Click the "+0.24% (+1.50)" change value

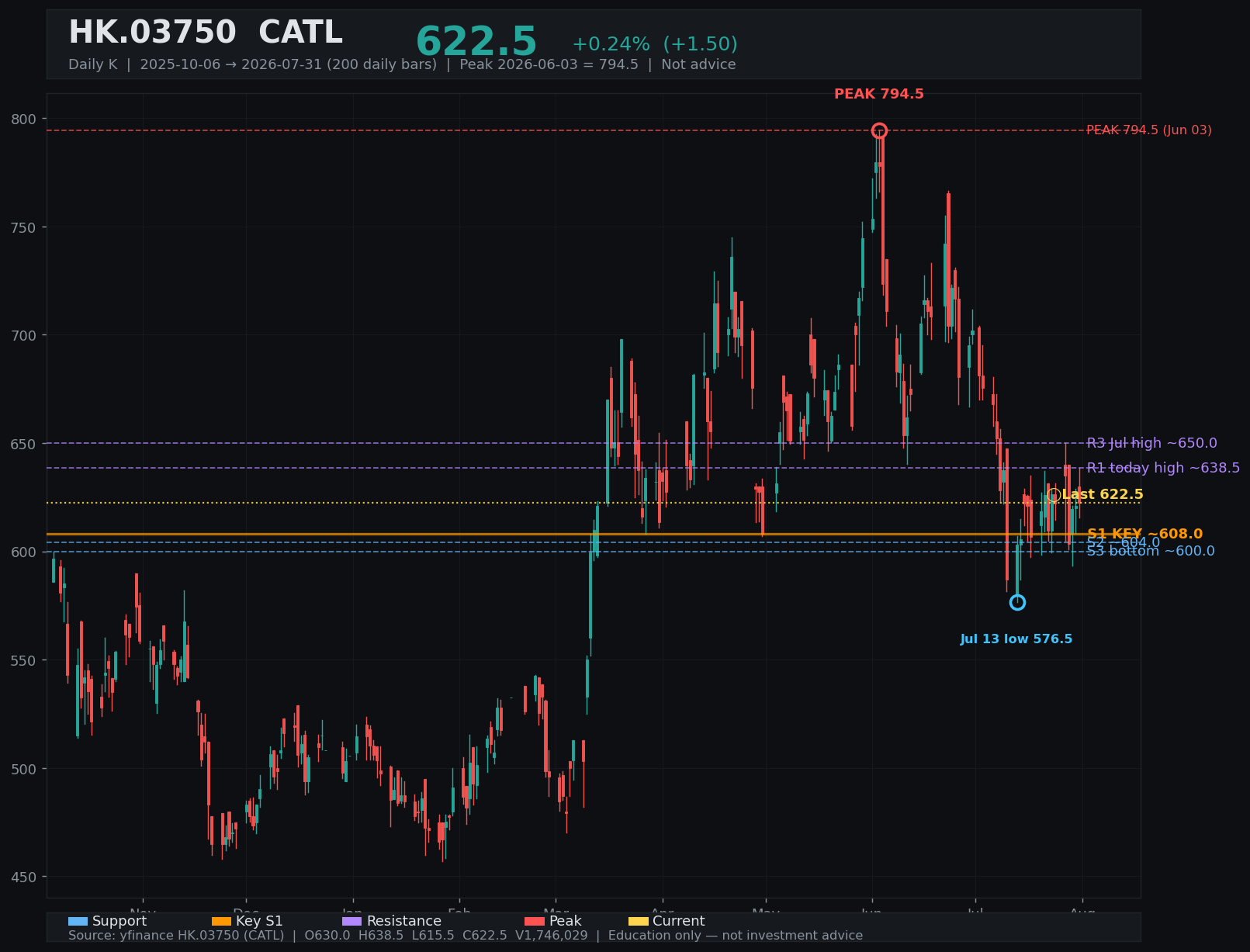point(655,44)
